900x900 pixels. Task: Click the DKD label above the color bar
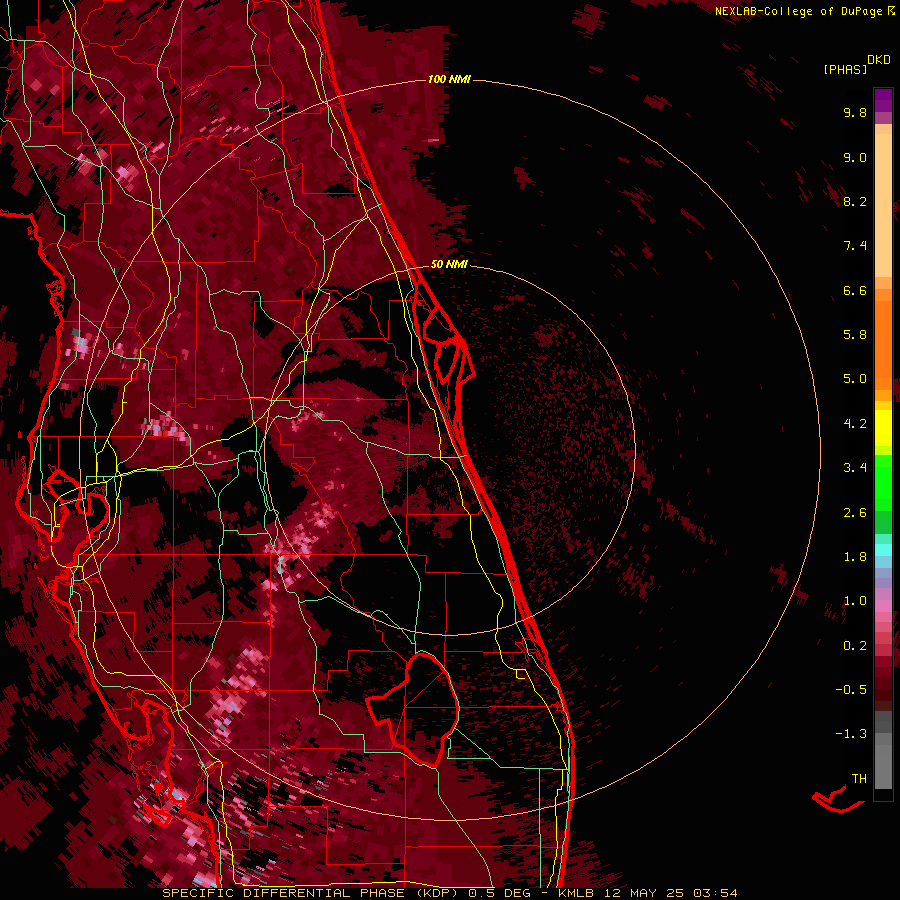coord(878,60)
